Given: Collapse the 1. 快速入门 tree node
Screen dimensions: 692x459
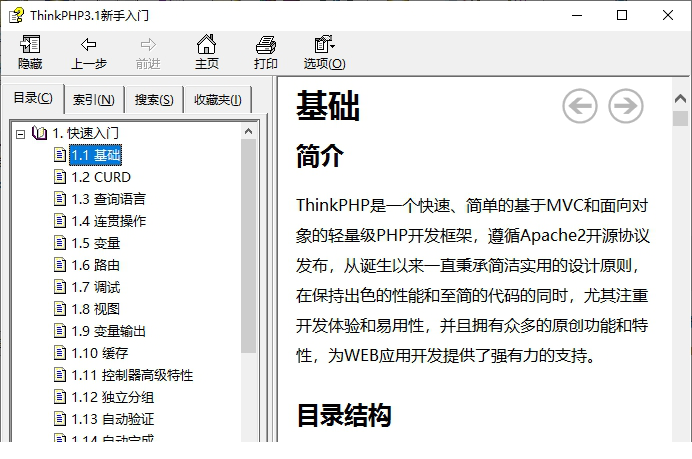Looking at the screenshot, I should [x=20, y=134].
